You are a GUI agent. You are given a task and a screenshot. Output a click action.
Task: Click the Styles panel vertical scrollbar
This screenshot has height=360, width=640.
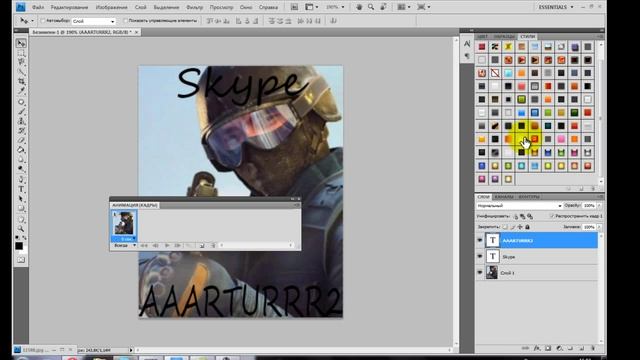pyautogui.click(x=601, y=113)
